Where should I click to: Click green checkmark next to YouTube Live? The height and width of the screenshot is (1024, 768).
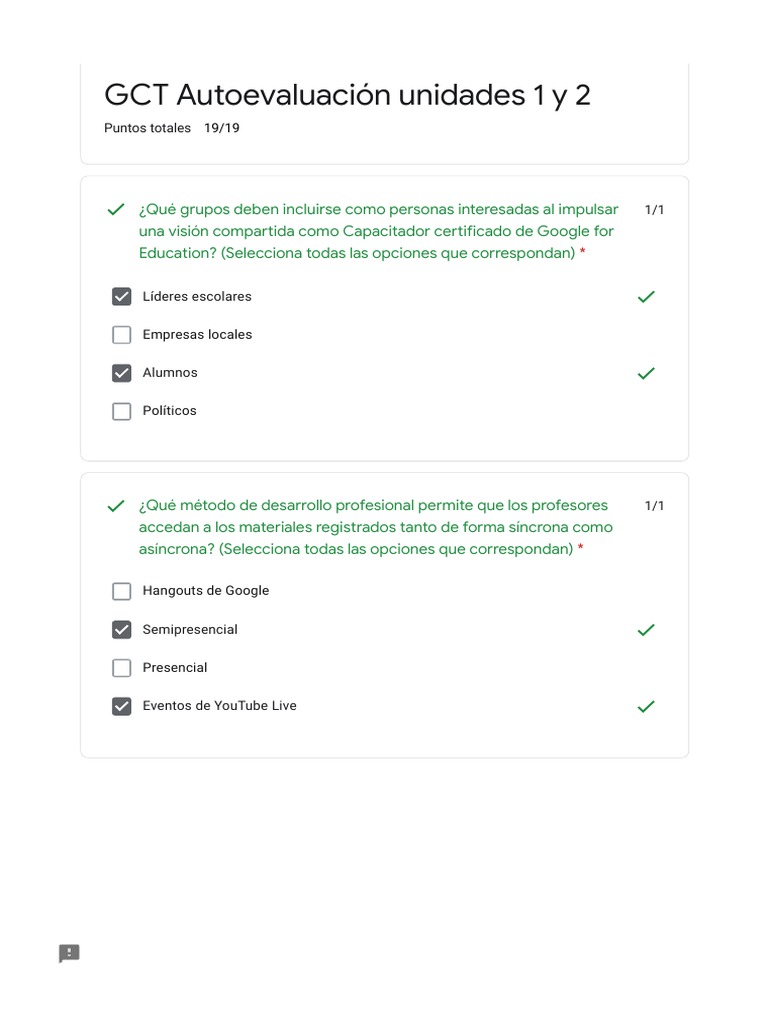(646, 706)
